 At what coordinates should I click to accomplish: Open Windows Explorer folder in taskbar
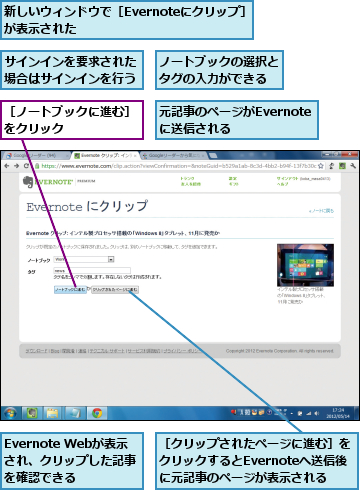tap(53, 413)
